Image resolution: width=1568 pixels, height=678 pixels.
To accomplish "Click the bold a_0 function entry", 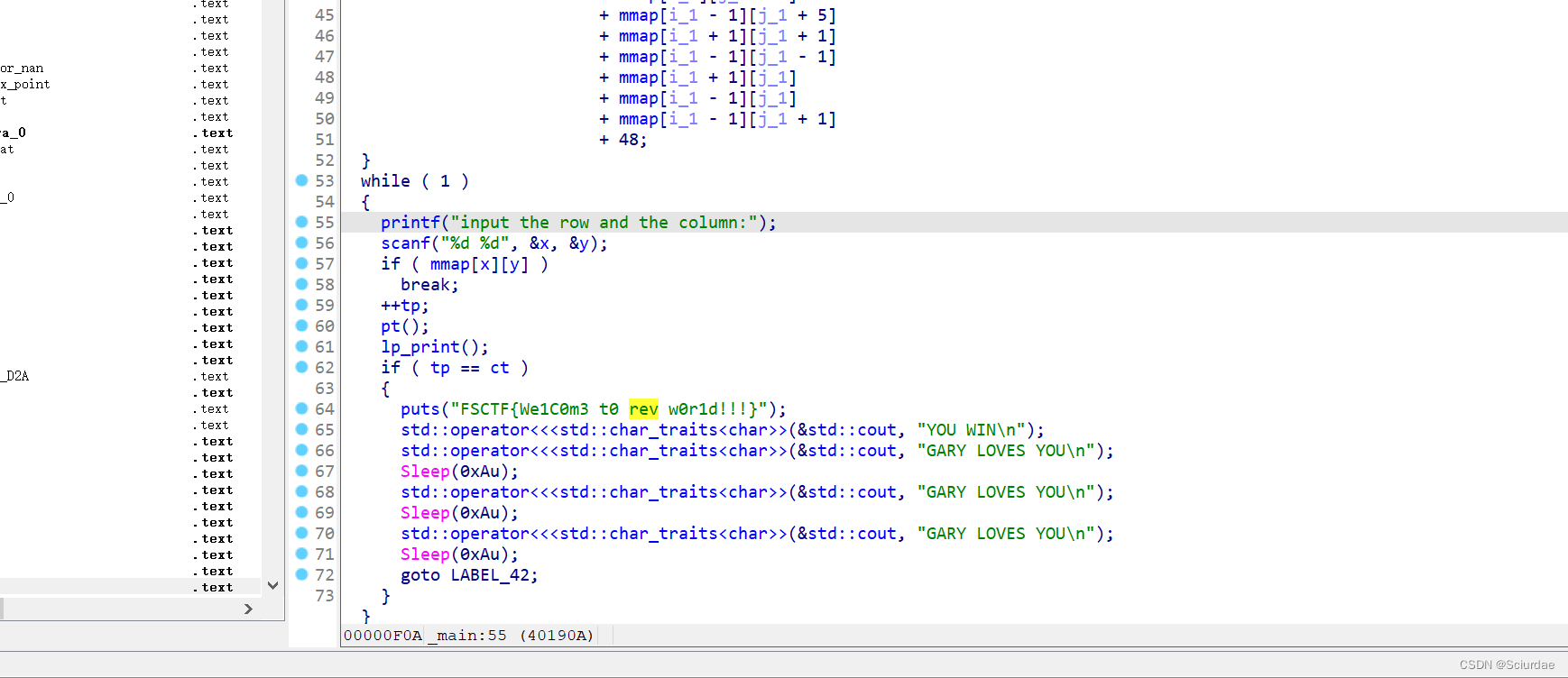I will tap(14, 133).
